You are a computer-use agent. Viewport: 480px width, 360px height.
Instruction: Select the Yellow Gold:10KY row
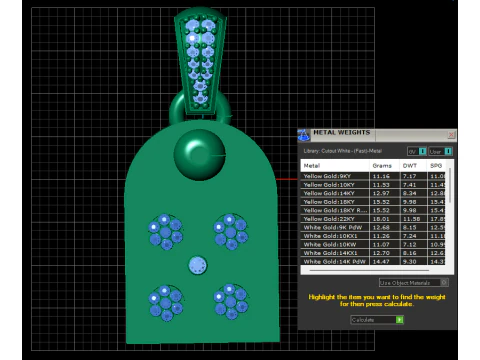(x=373, y=185)
